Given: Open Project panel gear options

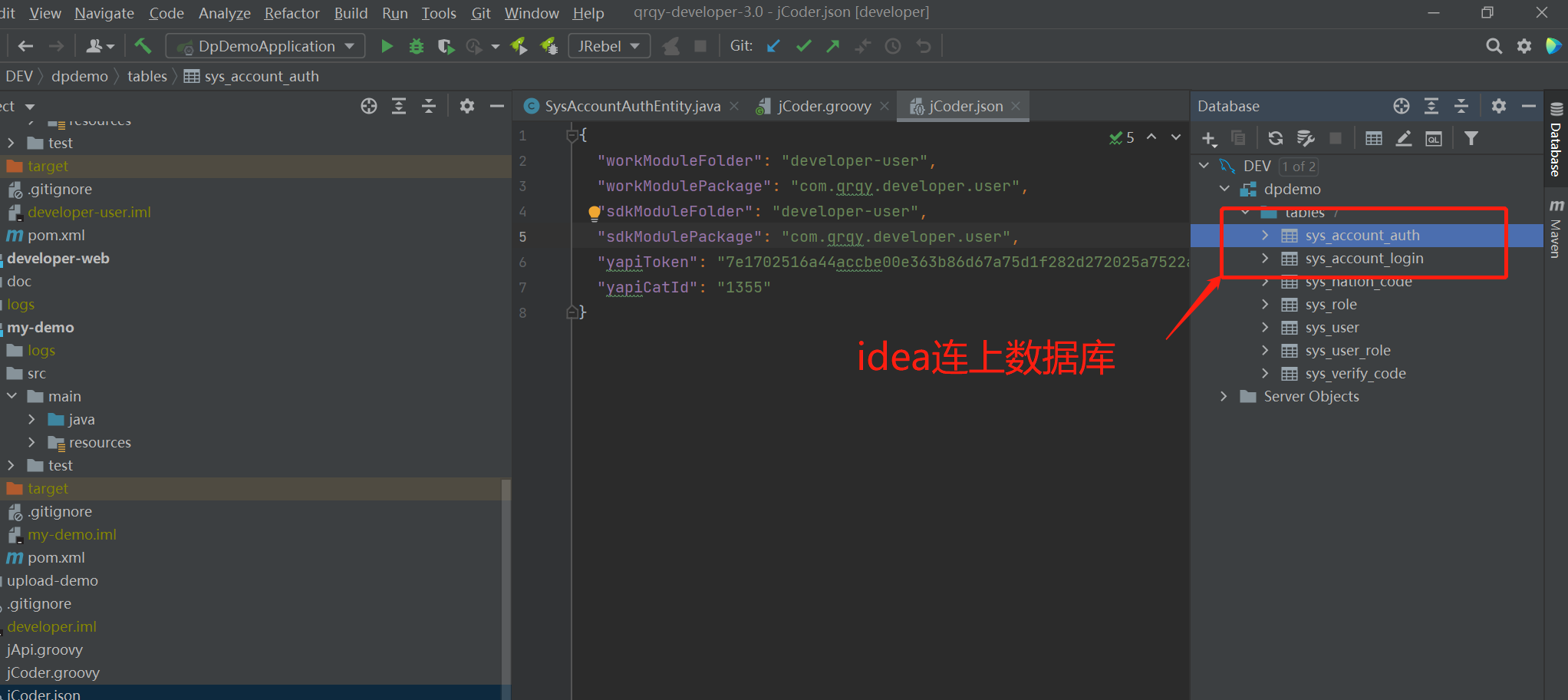Looking at the screenshot, I should pos(467,106).
